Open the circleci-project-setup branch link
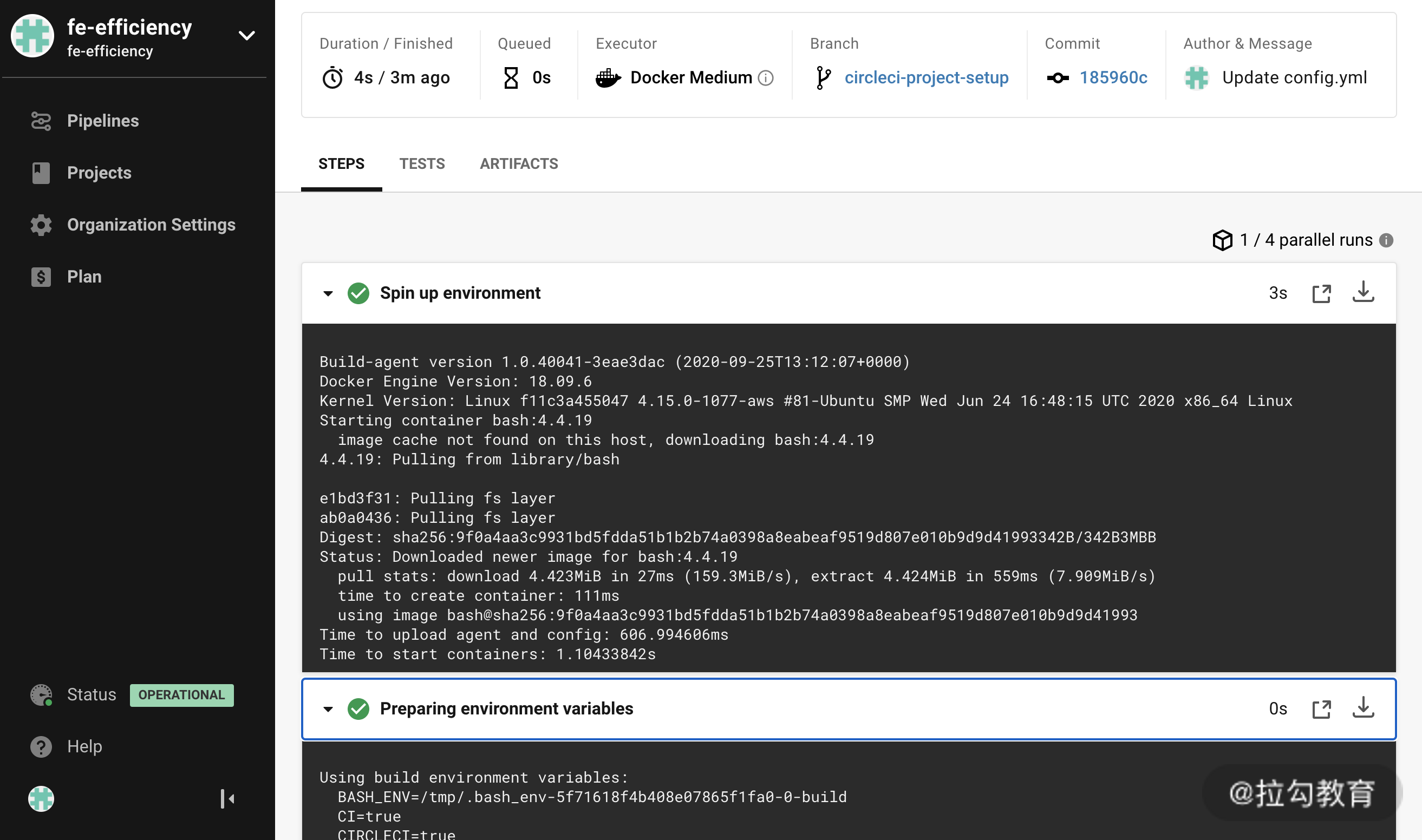Viewport: 1422px width, 840px height. click(x=926, y=77)
